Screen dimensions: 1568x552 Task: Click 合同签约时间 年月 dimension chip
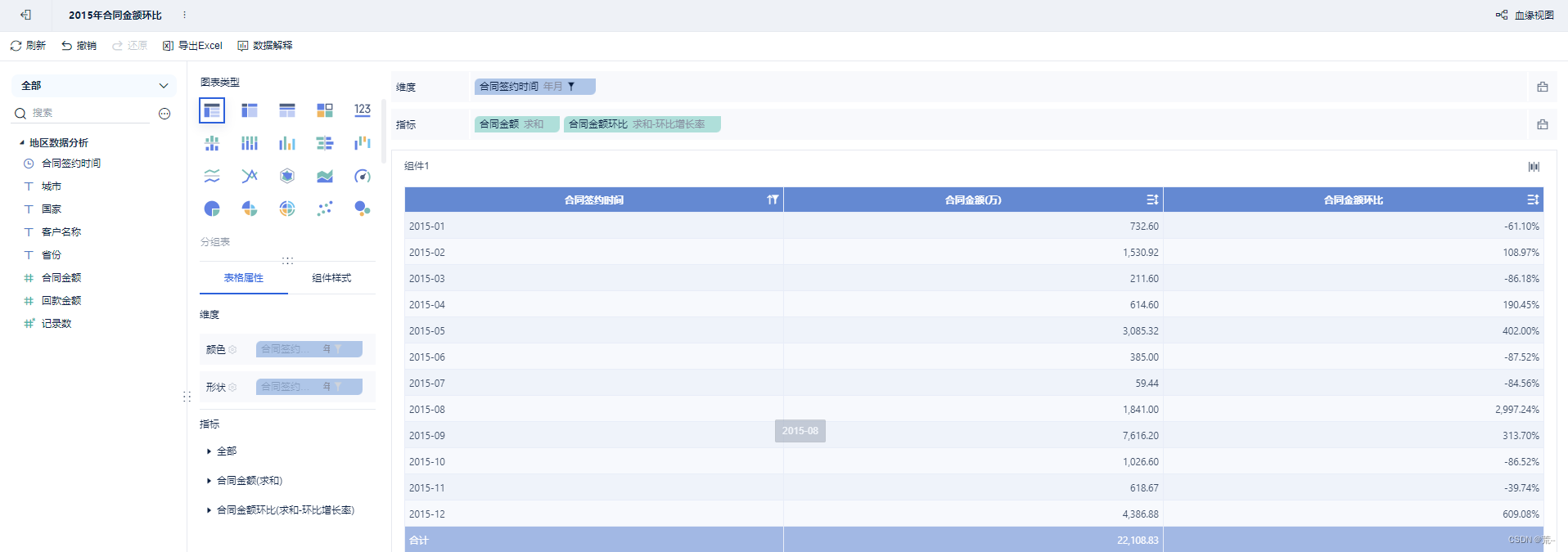535,87
